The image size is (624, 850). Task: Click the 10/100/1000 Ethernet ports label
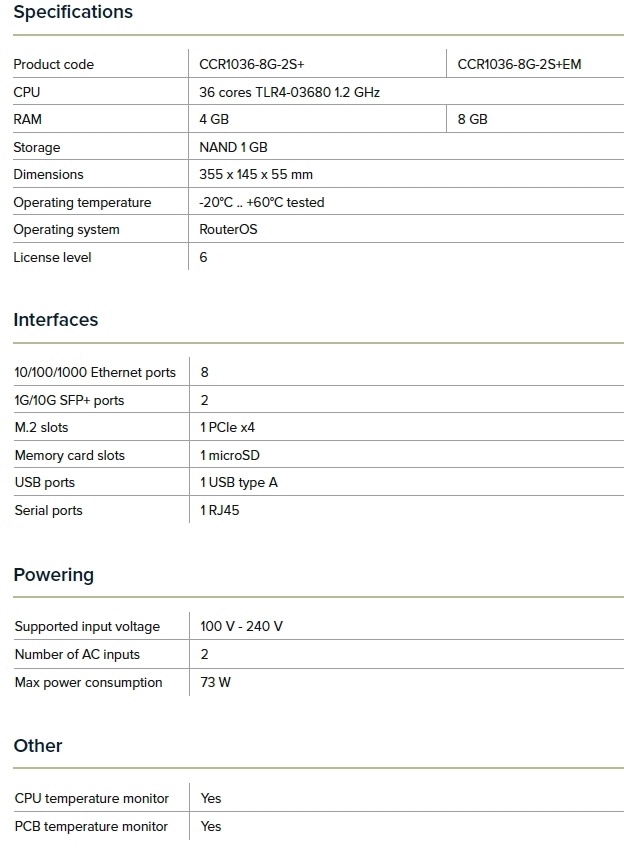(95, 372)
